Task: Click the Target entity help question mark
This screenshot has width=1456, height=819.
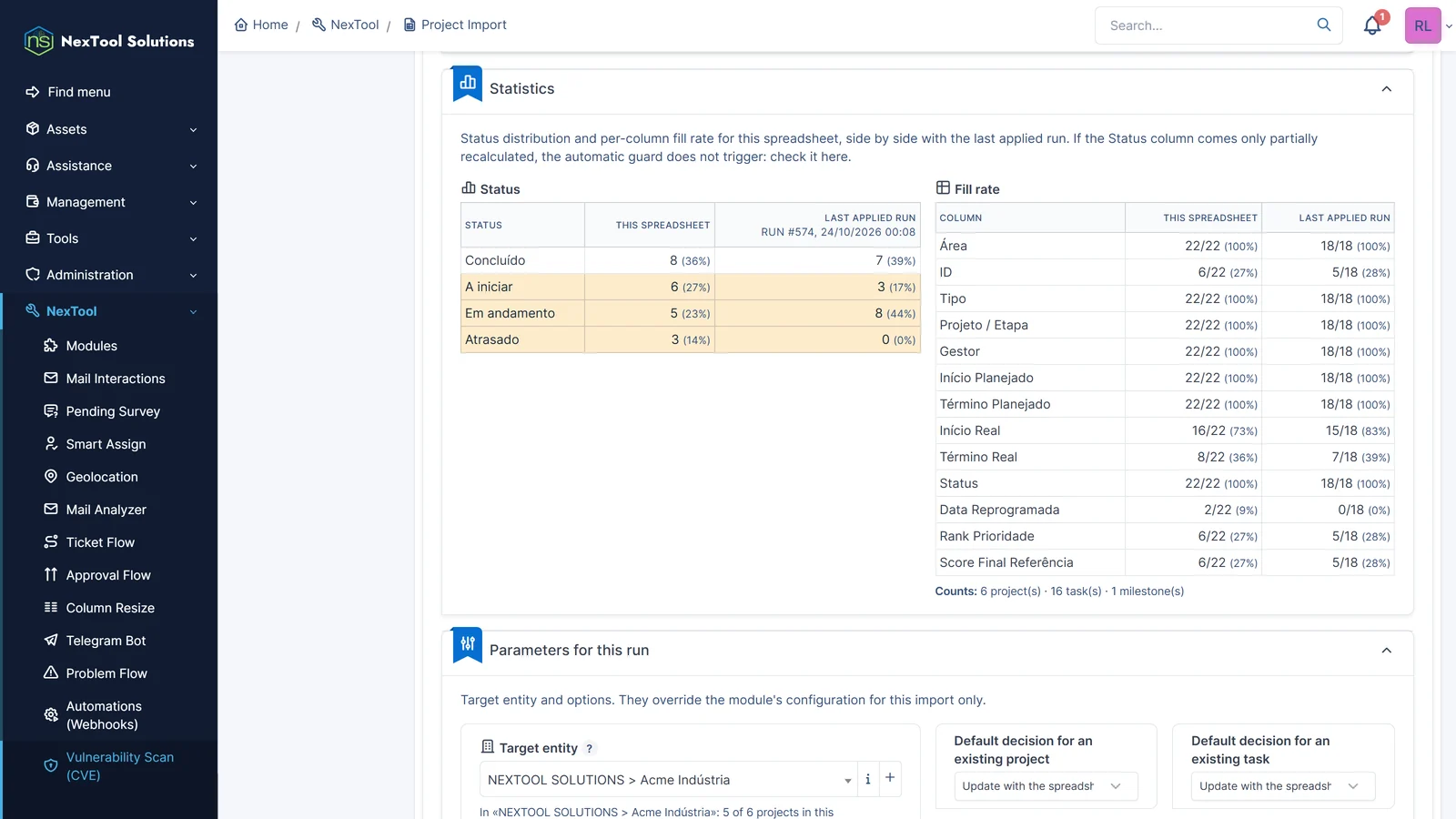Action: [x=589, y=749]
